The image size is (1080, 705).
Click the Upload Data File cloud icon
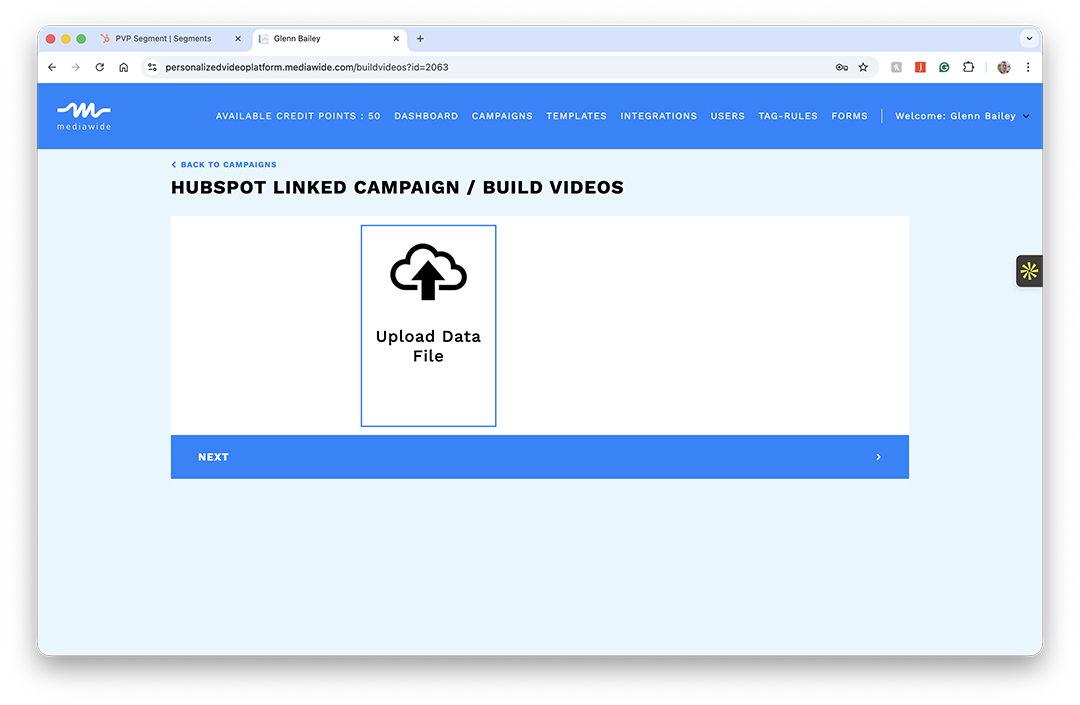(x=428, y=272)
